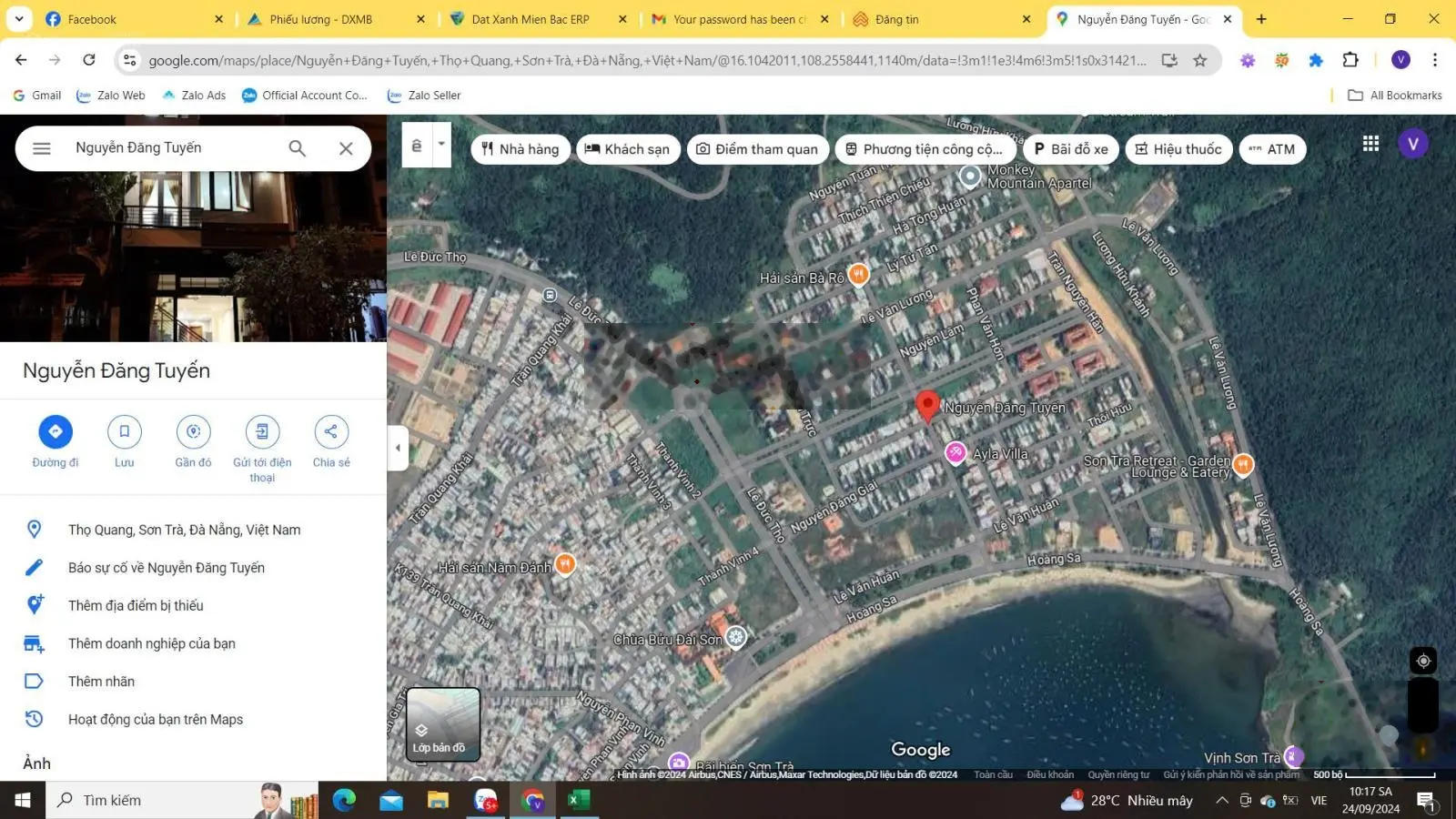Click the search magnifier in Maps
This screenshot has height=819, width=1456.
click(x=297, y=148)
